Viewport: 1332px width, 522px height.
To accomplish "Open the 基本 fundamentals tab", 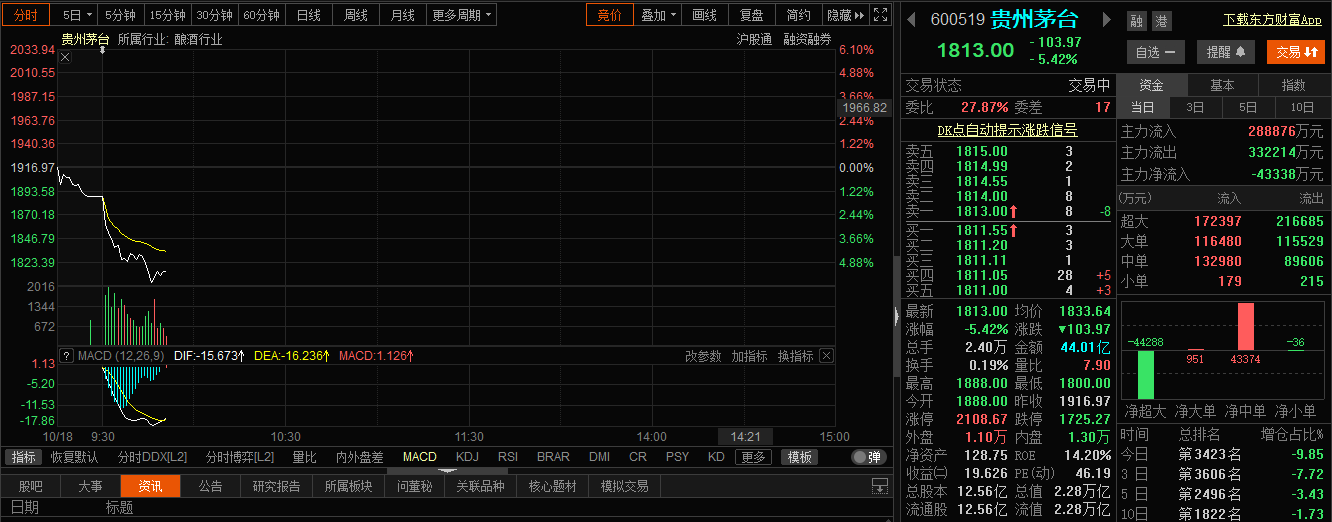I will (x=1222, y=85).
